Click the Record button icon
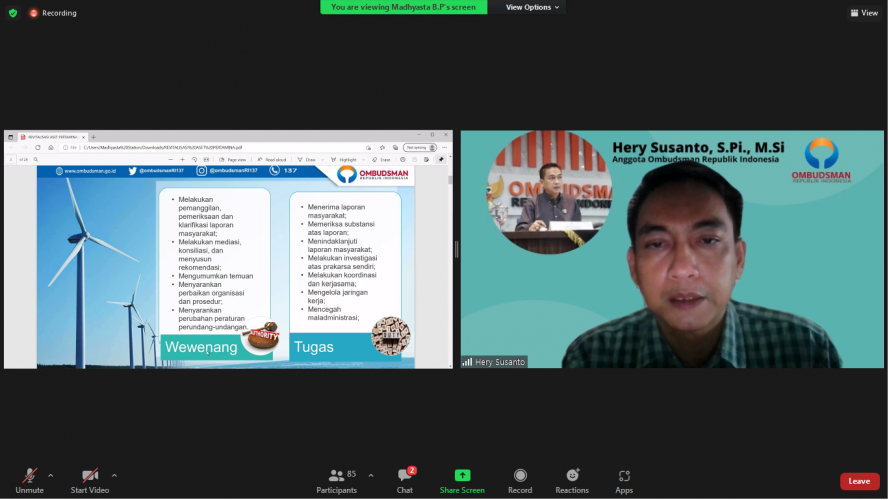 tap(520, 477)
